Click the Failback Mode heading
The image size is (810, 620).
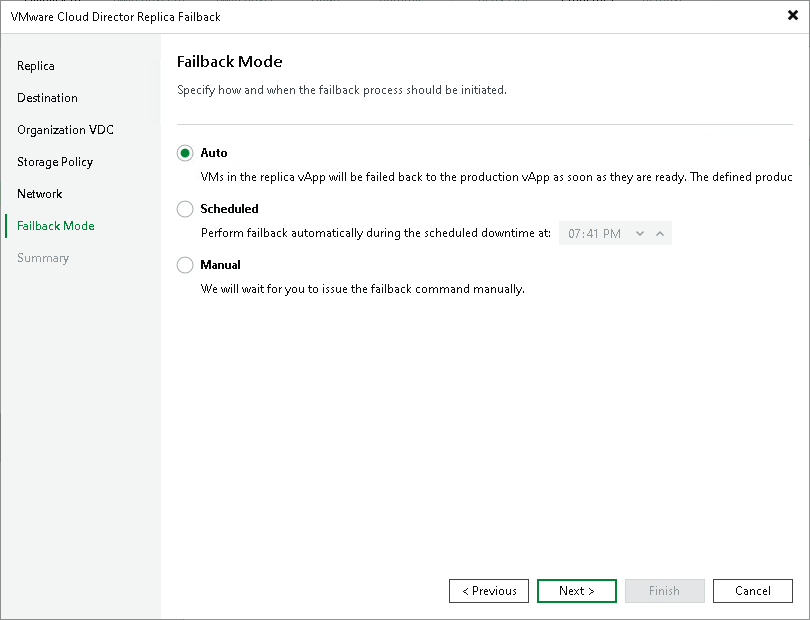click(x=229, y=61)
